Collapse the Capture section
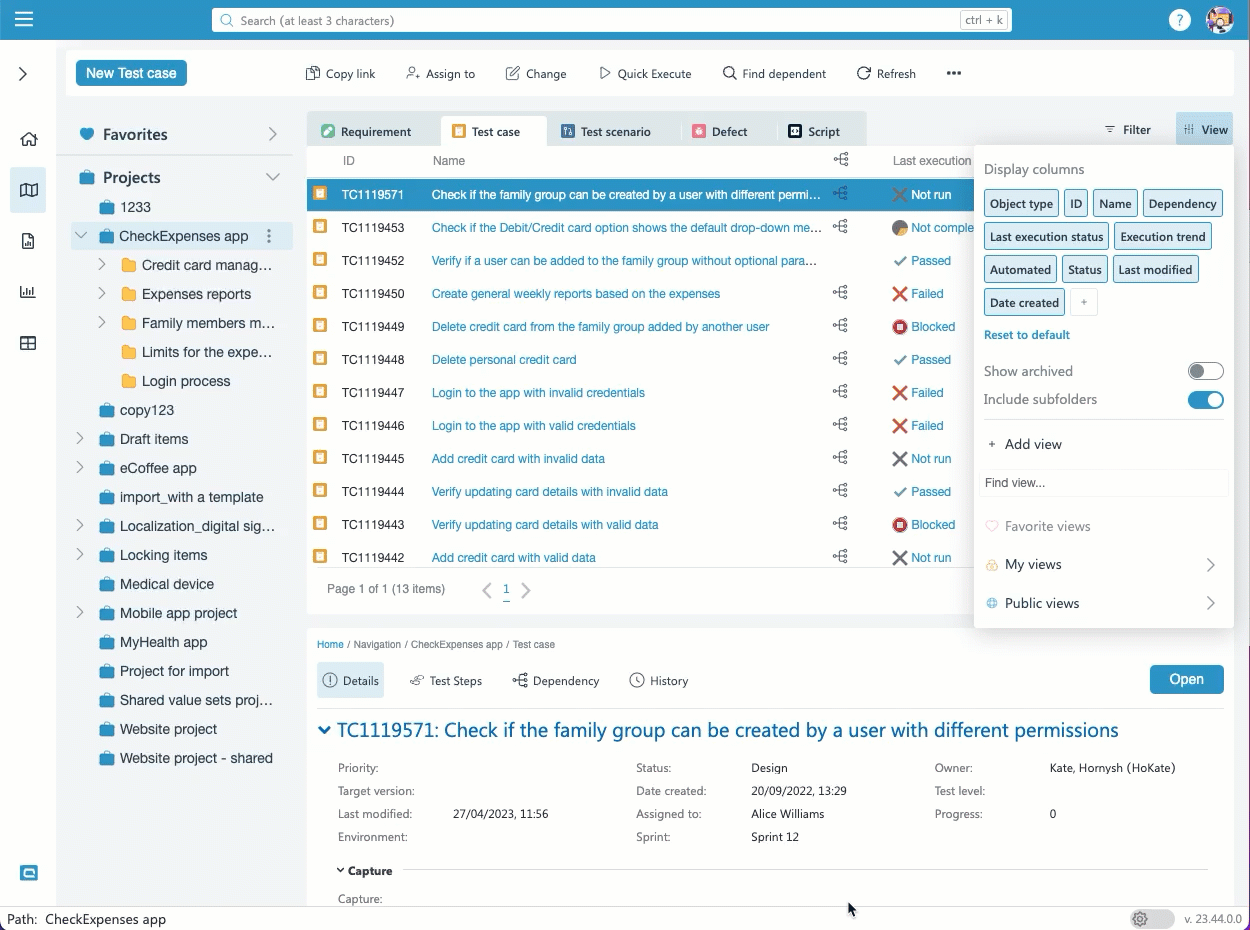 (x=342, y=871)
